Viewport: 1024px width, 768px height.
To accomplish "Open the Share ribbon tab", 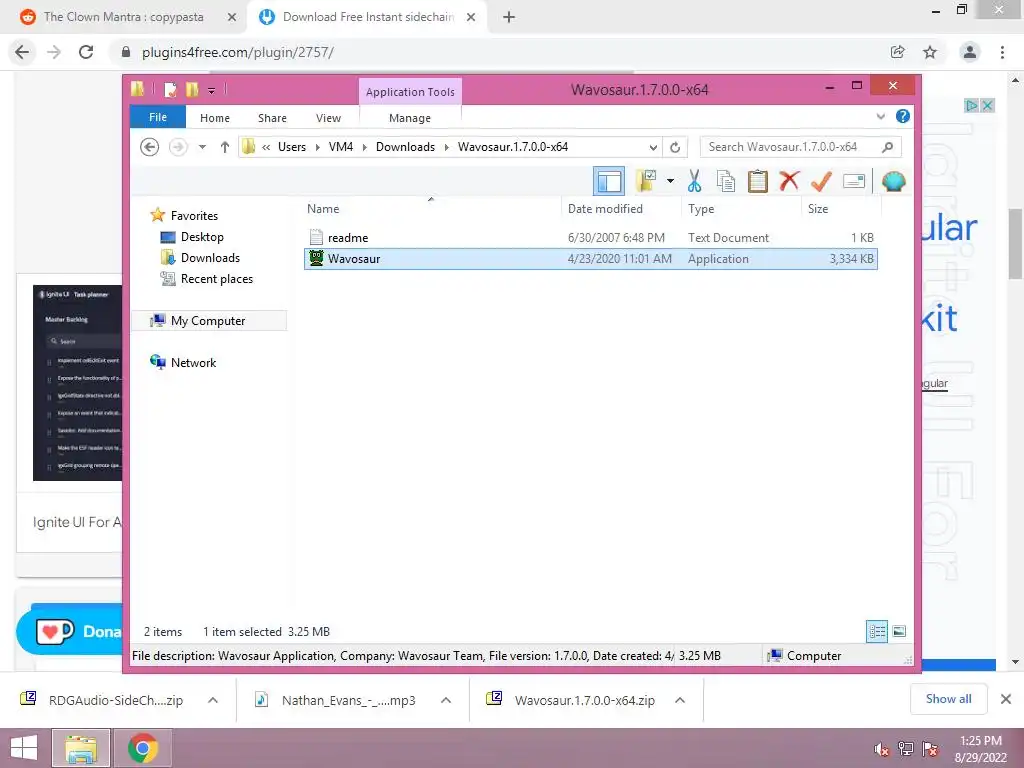I will pyautogui.click(x=272, y=118).
